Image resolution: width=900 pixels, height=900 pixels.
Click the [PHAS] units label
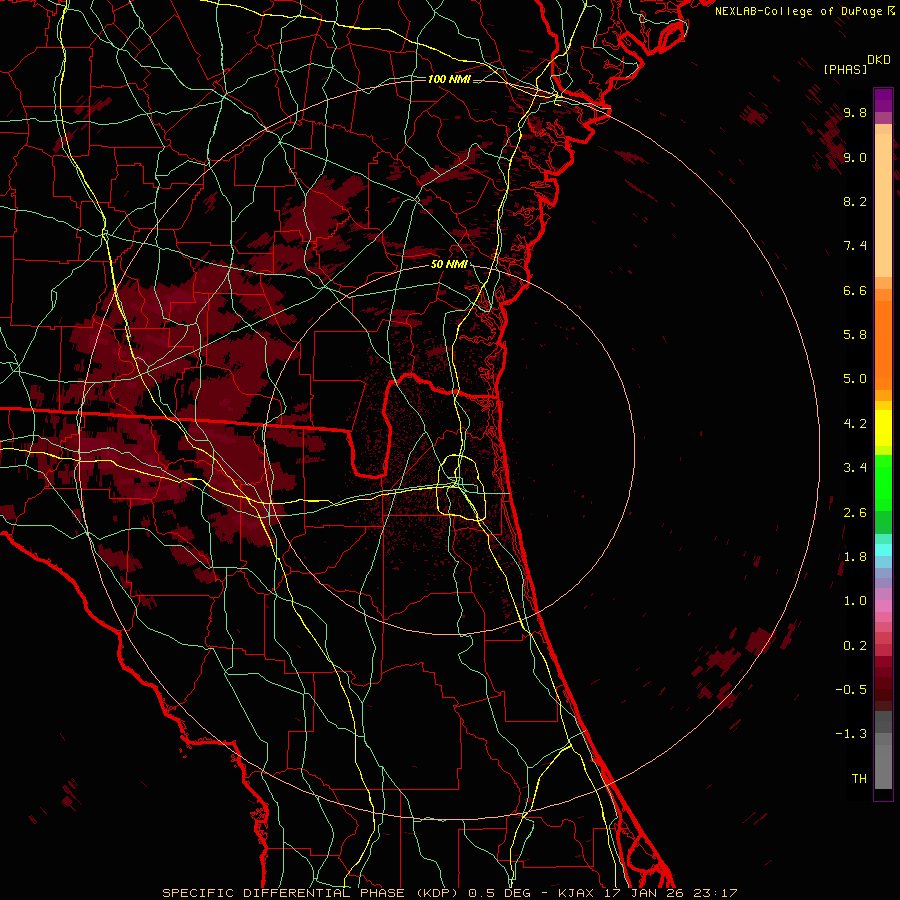pyautogui.click(x=845, y=69)
